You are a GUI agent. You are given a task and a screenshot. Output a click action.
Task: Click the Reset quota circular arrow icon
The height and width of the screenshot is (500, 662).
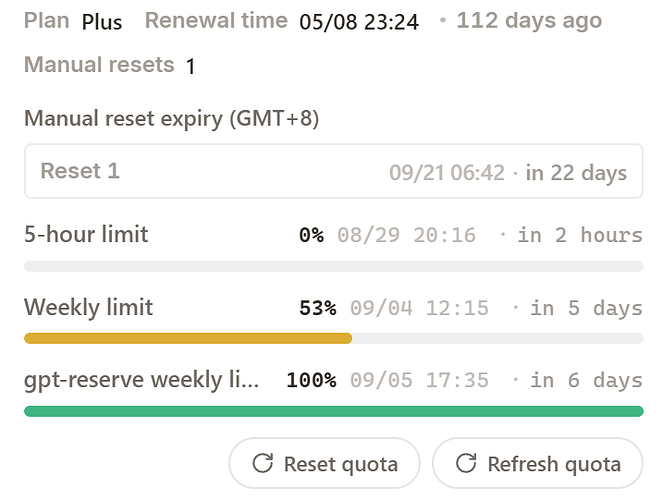coord(263,463)
